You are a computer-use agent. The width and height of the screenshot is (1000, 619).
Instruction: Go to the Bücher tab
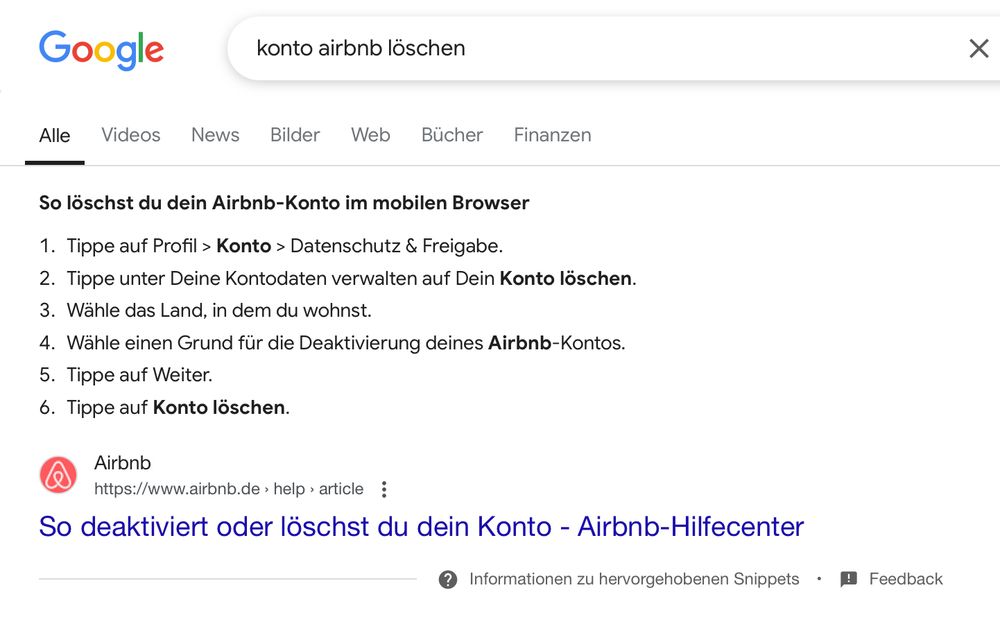(x=452, y=135)
